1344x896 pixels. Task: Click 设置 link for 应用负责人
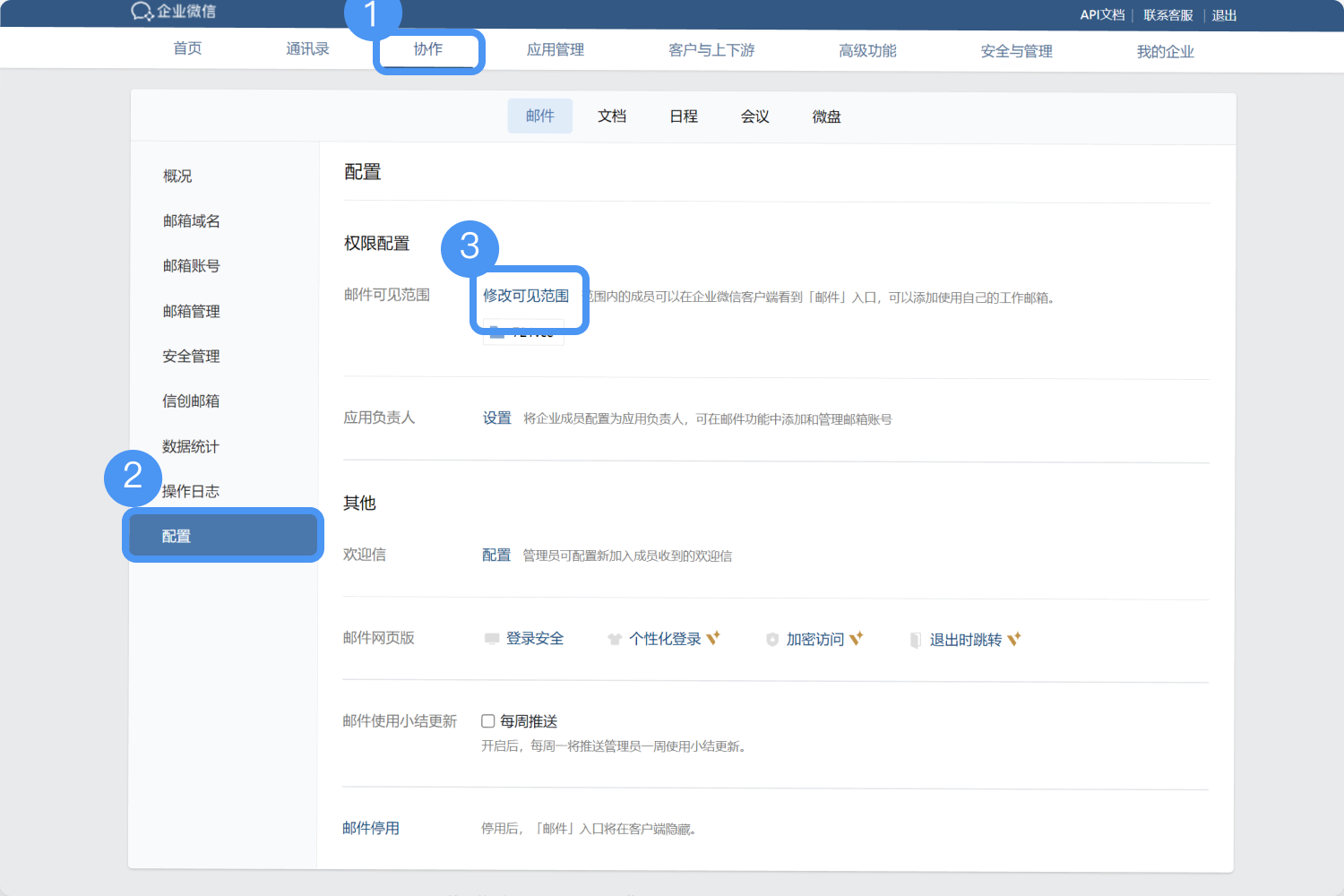pos(497,418)
